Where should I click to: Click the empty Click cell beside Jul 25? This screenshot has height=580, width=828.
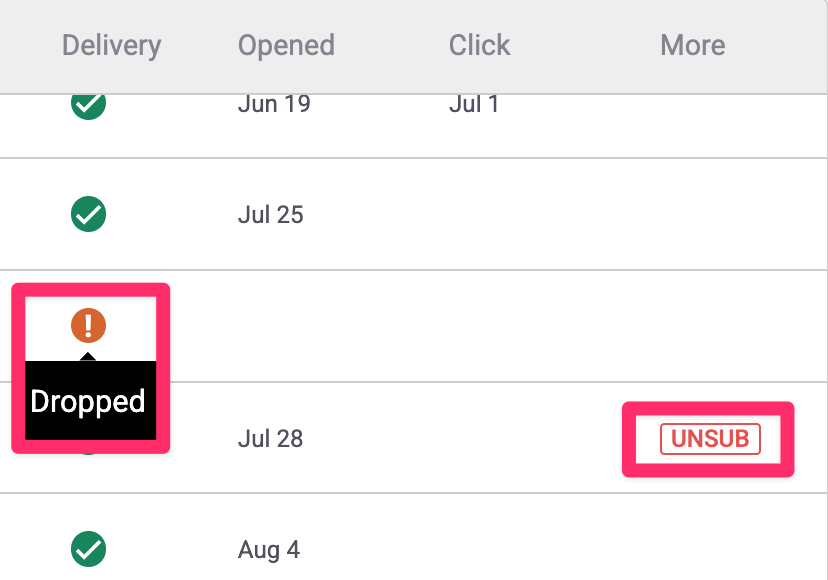(x=479, y=214)
